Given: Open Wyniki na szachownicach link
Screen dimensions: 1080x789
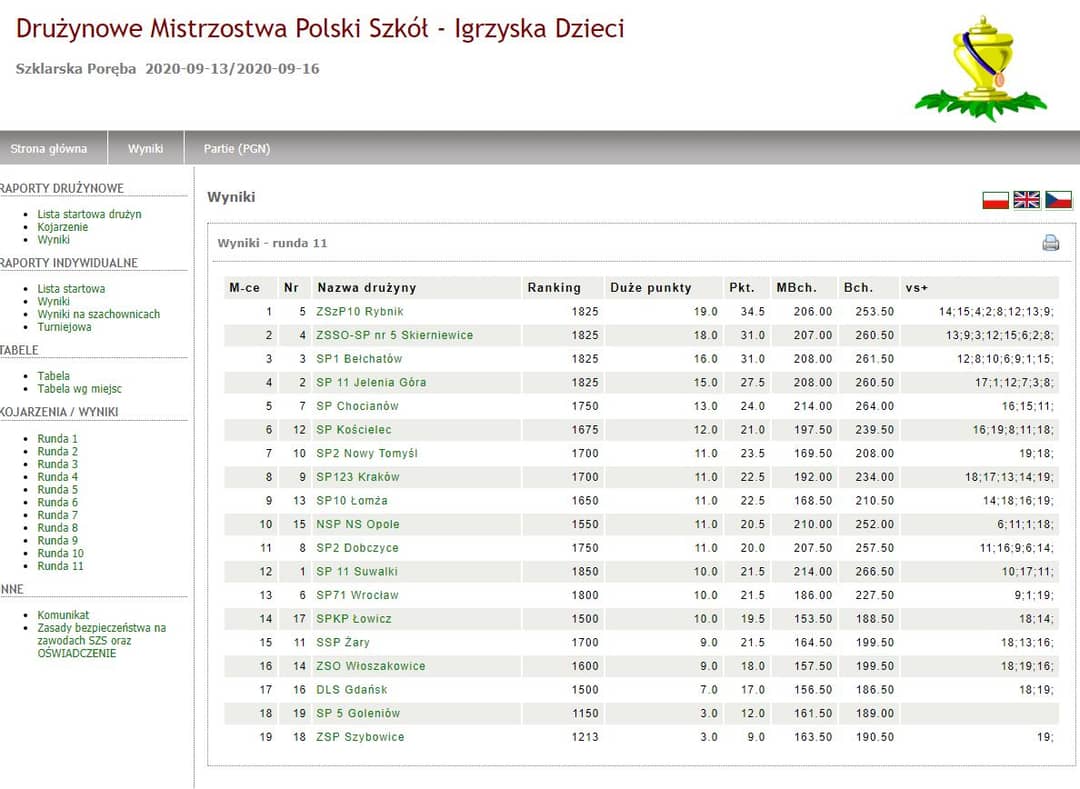Looking at the screenshot, I should pyautogui.click(x=98, y=314).
